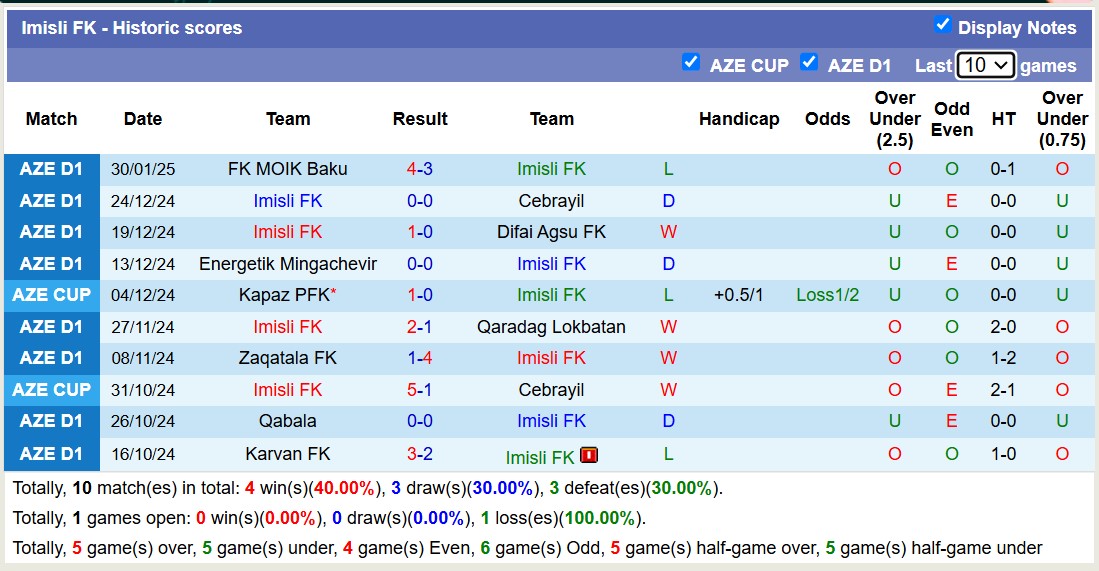Click the Difai Agsu FK team name
The width and height of the screenshot is (1099, 571).
551,232
